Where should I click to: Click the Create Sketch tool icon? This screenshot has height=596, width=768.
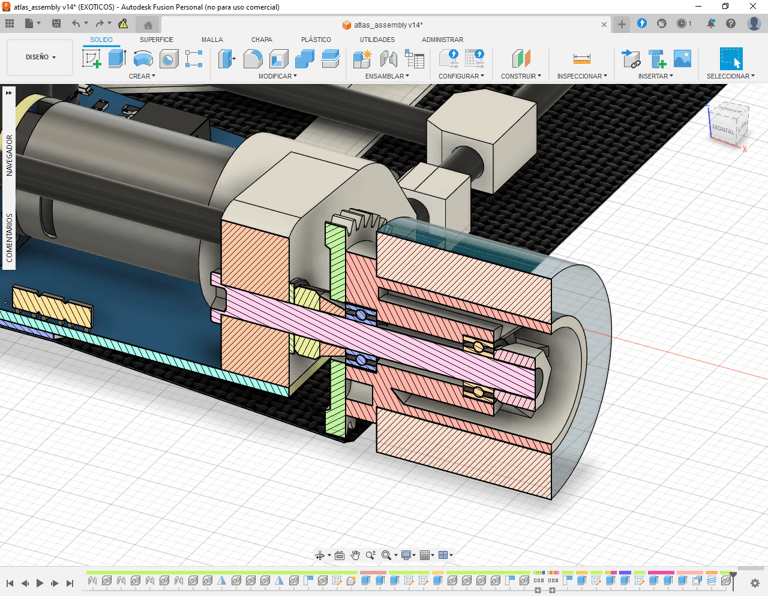coord(92,59)
